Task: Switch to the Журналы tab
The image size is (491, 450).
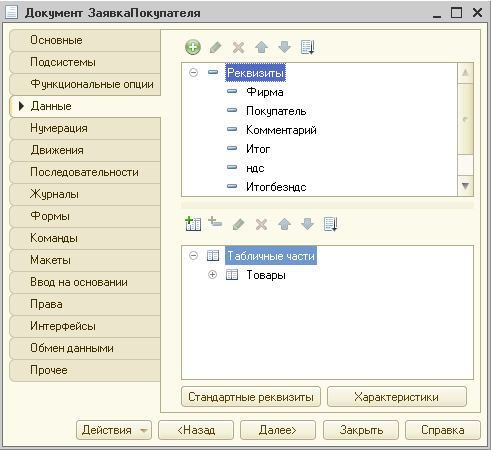Action: coord(85,194)
